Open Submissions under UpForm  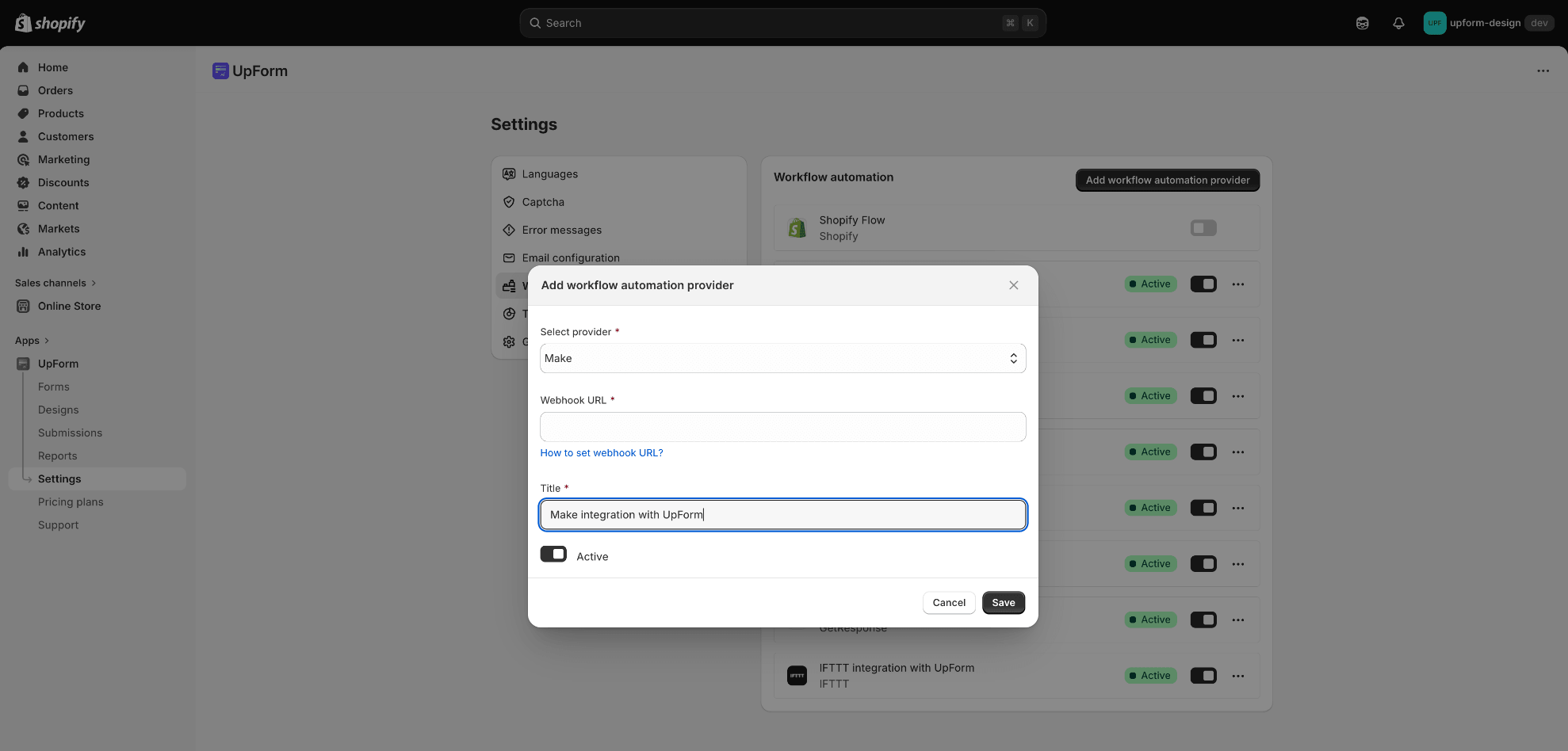[70, 433]
